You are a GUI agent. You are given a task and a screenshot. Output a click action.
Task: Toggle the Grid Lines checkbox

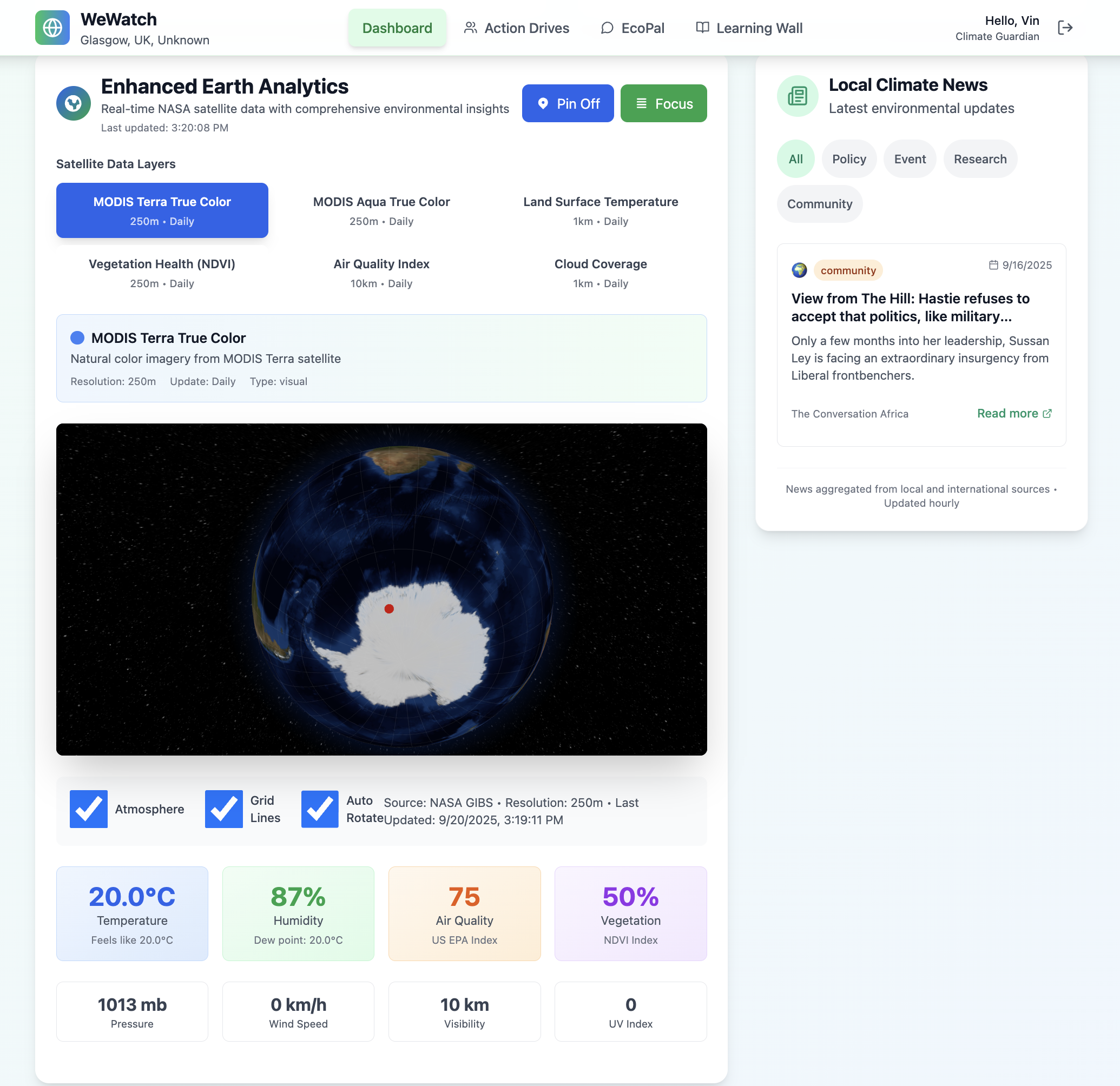coord(223,809)
